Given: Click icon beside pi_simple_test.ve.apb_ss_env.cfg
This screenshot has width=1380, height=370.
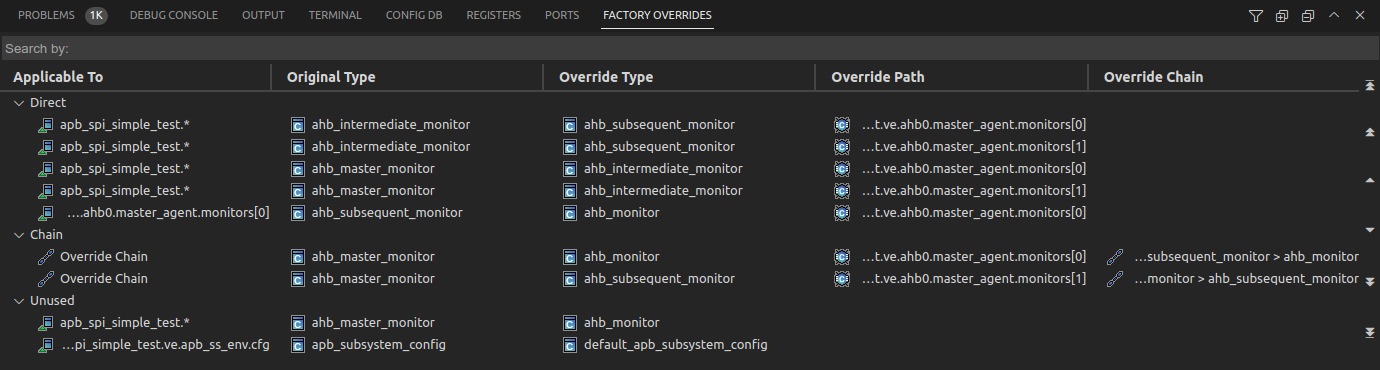Looking at the screenshot, I should tap(45, 345).
